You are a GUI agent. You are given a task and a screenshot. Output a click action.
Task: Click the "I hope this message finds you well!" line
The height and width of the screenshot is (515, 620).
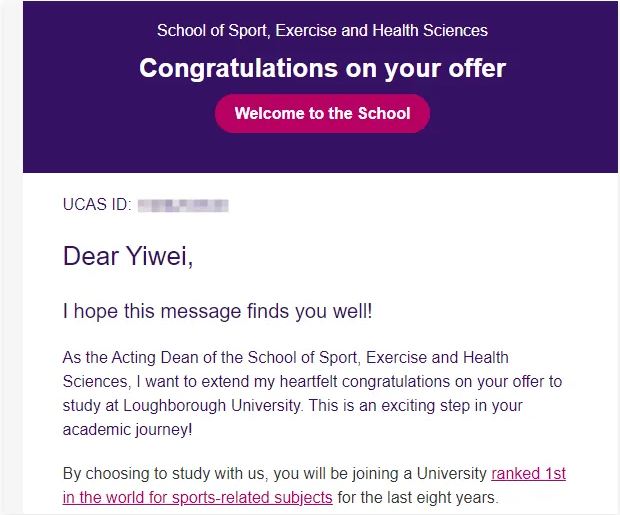(x=217, y=311)
